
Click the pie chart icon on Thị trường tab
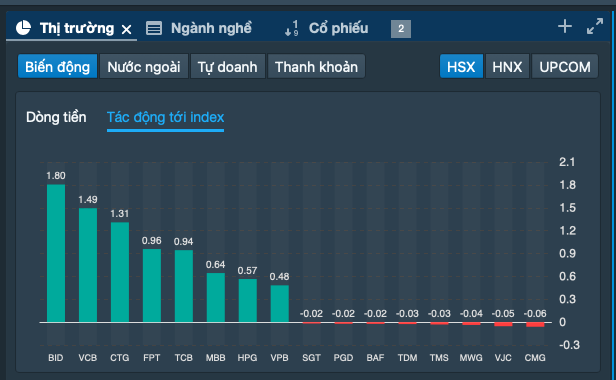coord(23,28)
